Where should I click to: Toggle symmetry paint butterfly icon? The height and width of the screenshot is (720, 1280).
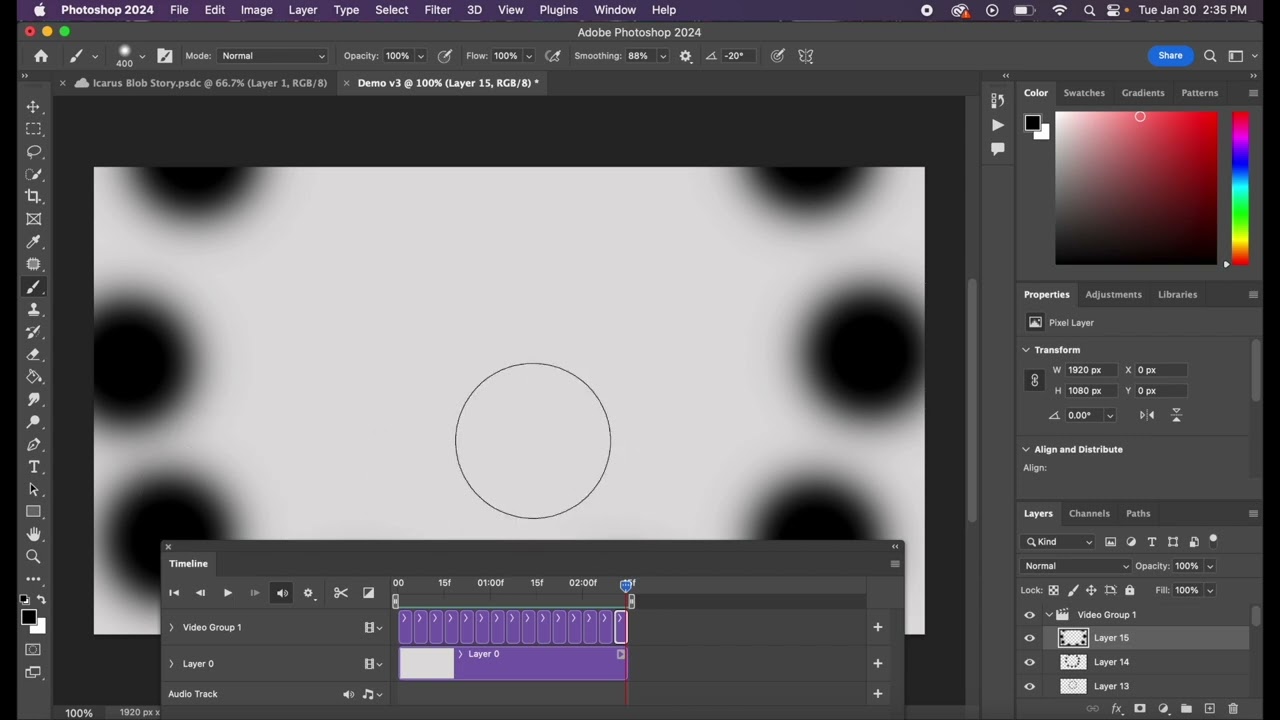click(x=806, y=56)
